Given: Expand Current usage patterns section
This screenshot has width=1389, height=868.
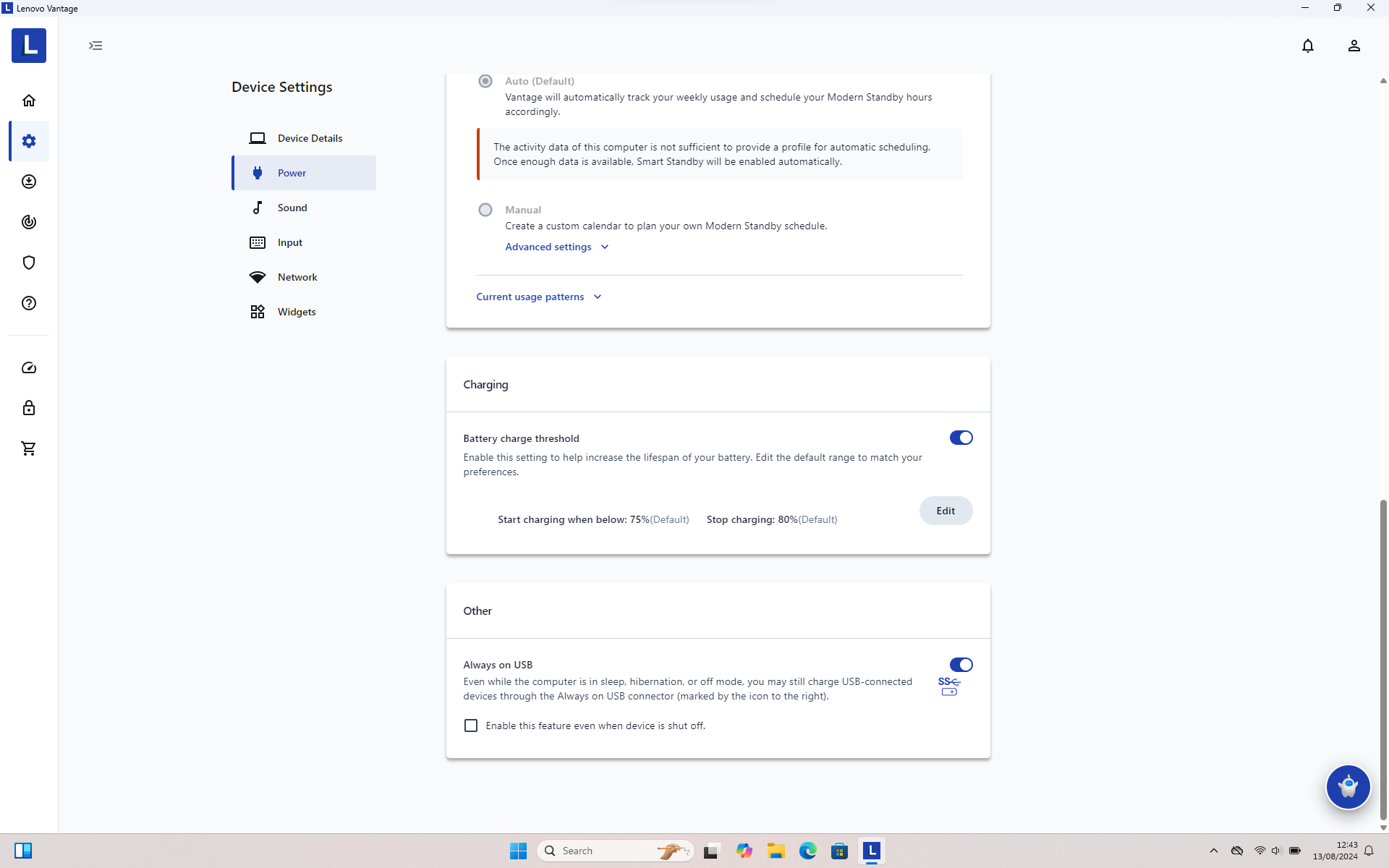Looking at the screenshot, I should click(538, 297).
